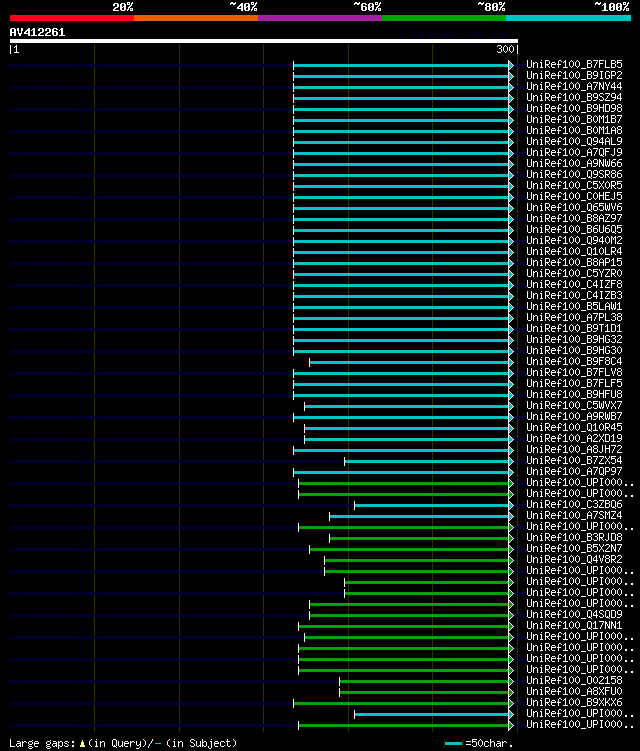Screen dimensions: 640x751
Task: Select the UniRef100_Q10R45 label
Action: [574, 428]
